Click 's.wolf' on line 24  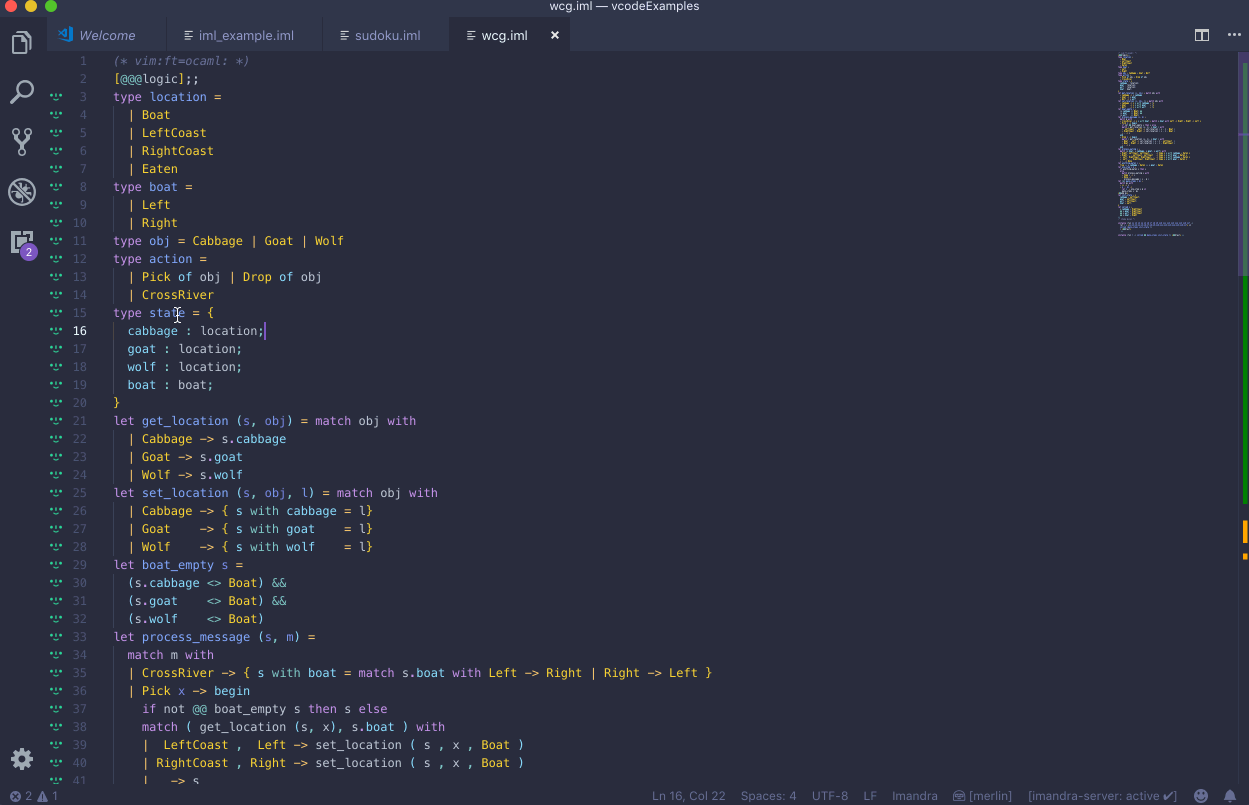coord(221,475)
